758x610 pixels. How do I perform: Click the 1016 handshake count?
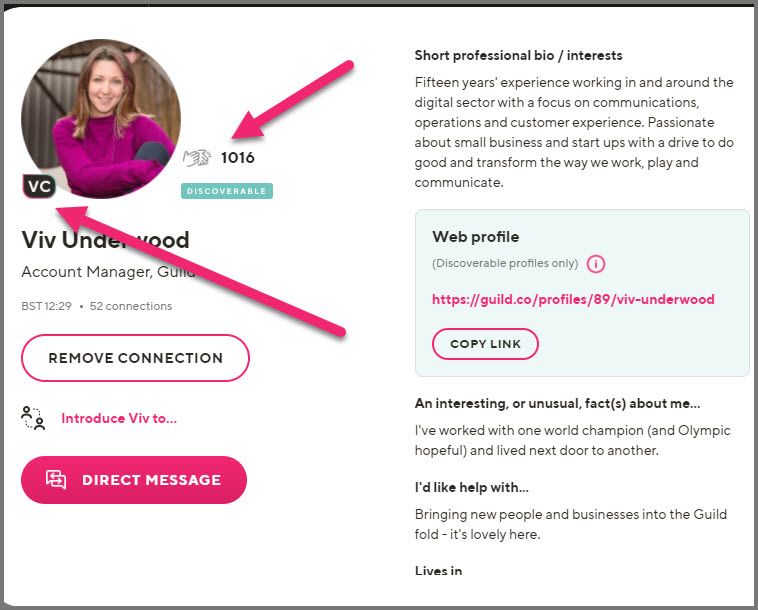[x=238, y=158]
